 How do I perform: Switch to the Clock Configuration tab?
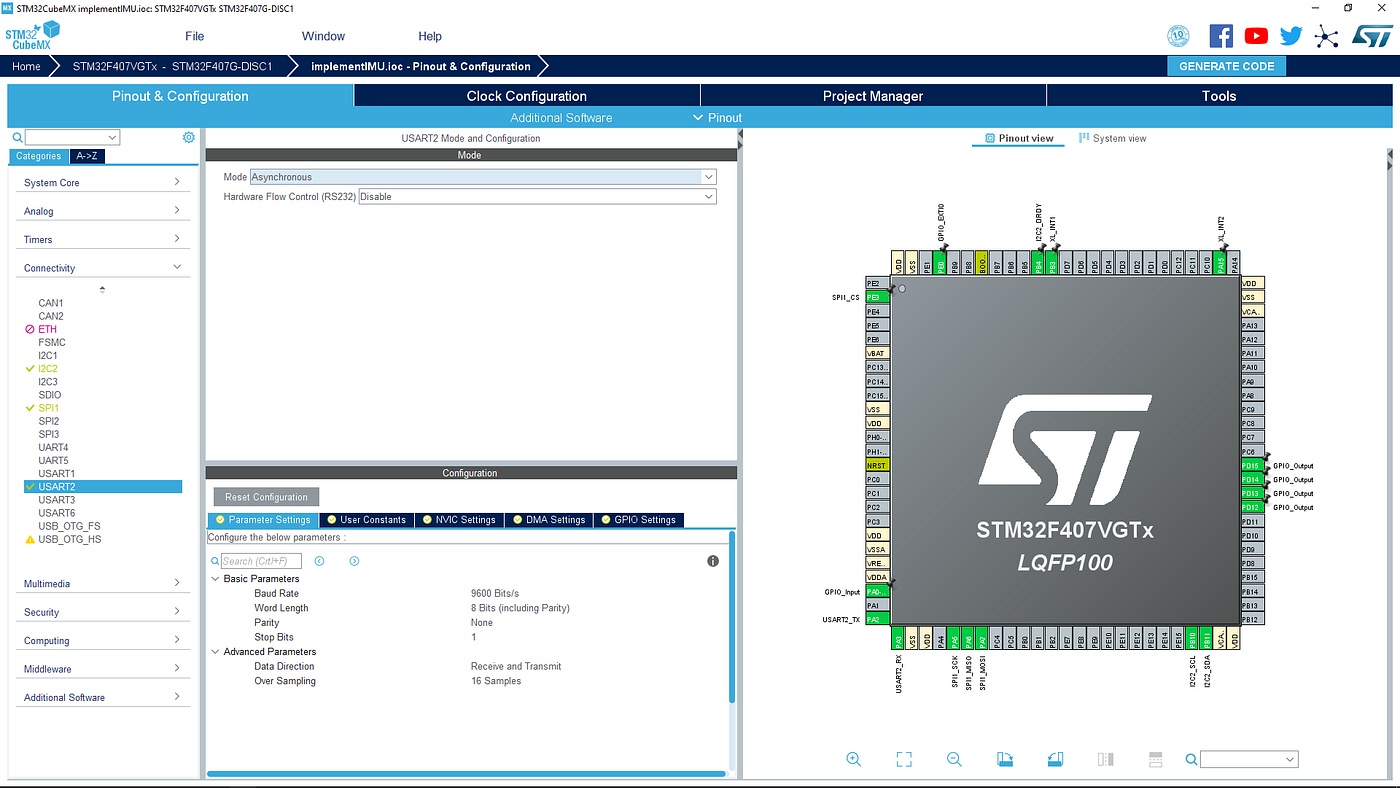click(x=526, y=95)
